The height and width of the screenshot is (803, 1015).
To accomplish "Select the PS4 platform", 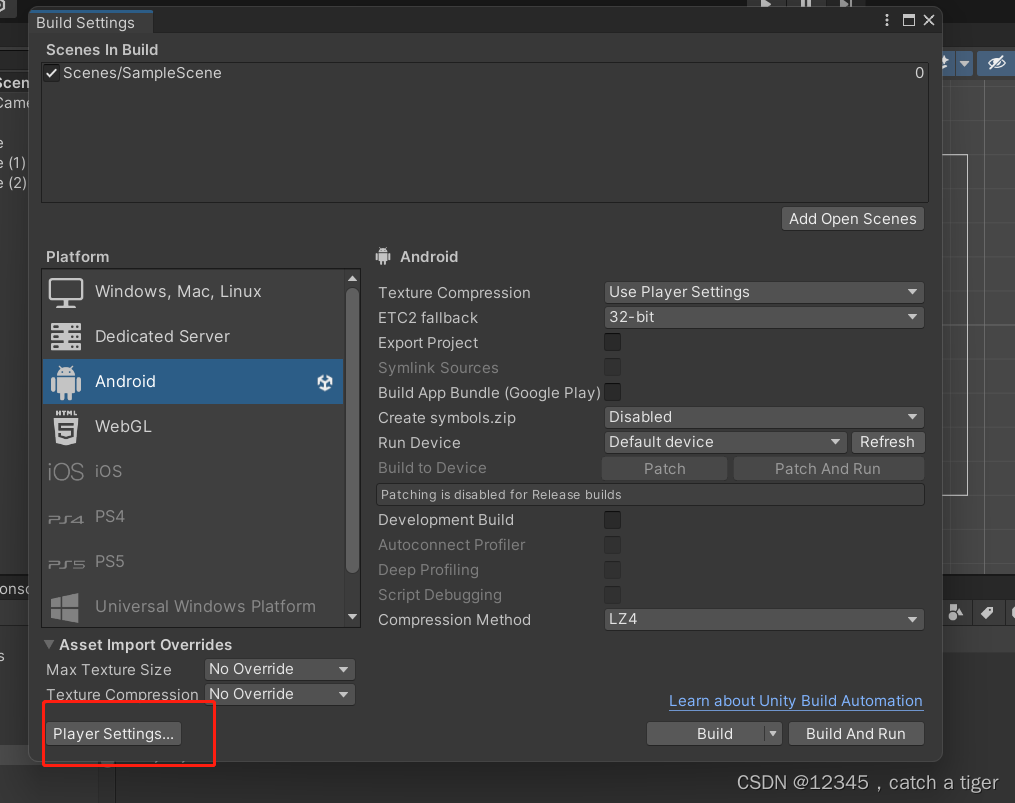I will tap(193, 516).
